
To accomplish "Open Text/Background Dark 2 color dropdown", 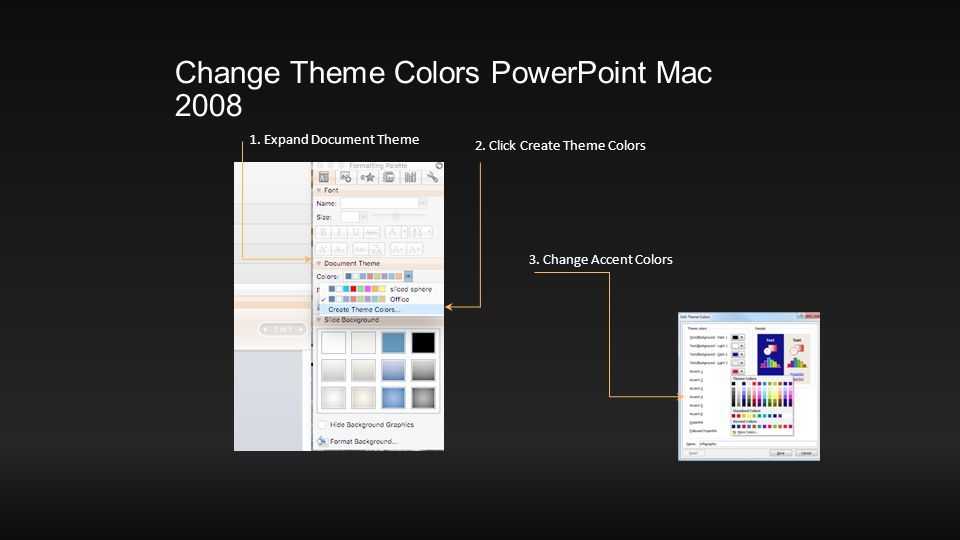I will [738, 354].
